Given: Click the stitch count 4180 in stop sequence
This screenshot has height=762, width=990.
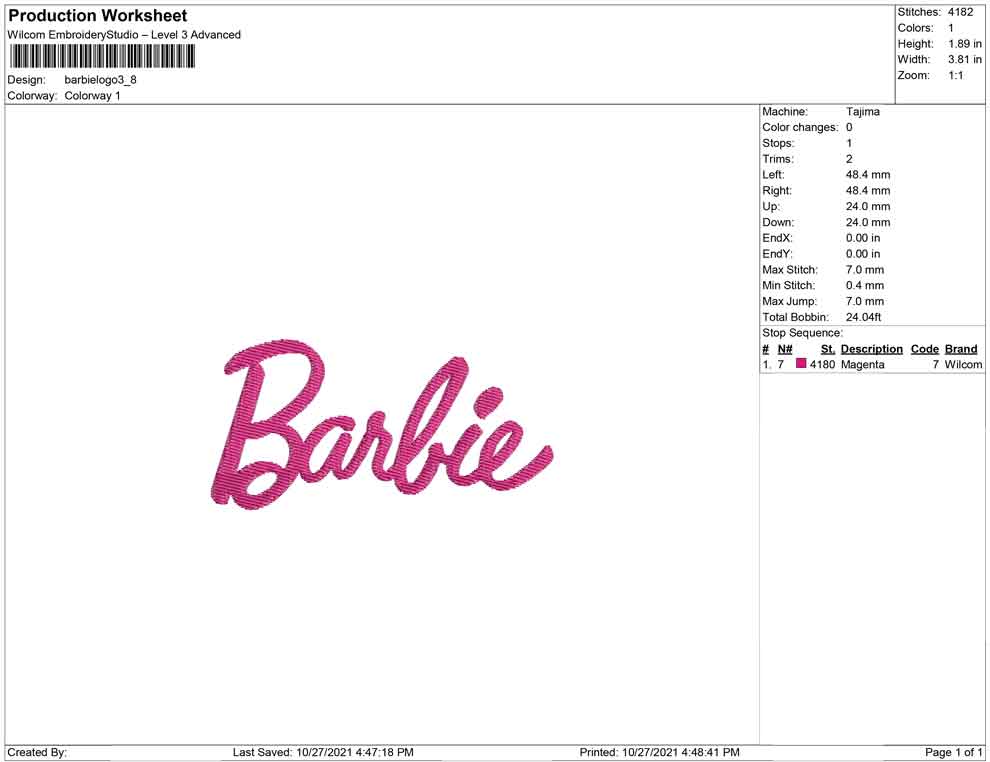Looking at the screenshot, I should [x=822, y=365].
